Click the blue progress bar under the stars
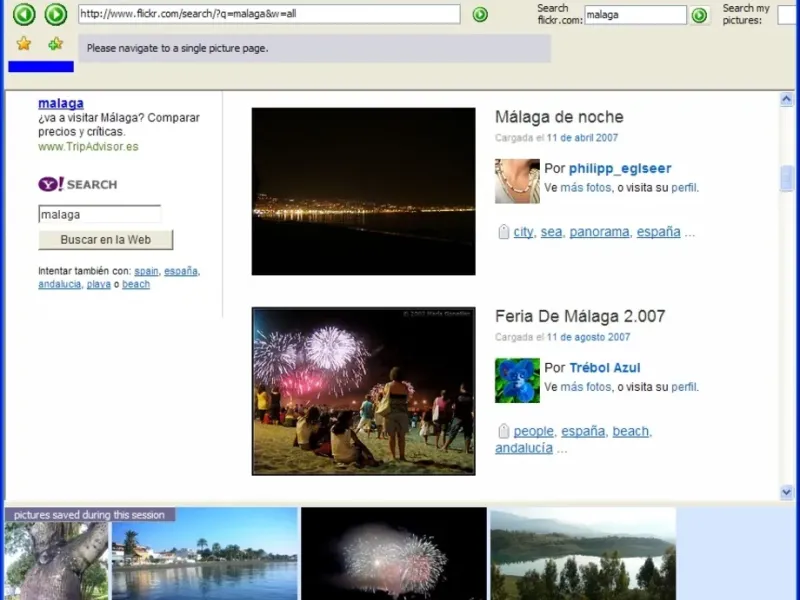 coord(41,66)
